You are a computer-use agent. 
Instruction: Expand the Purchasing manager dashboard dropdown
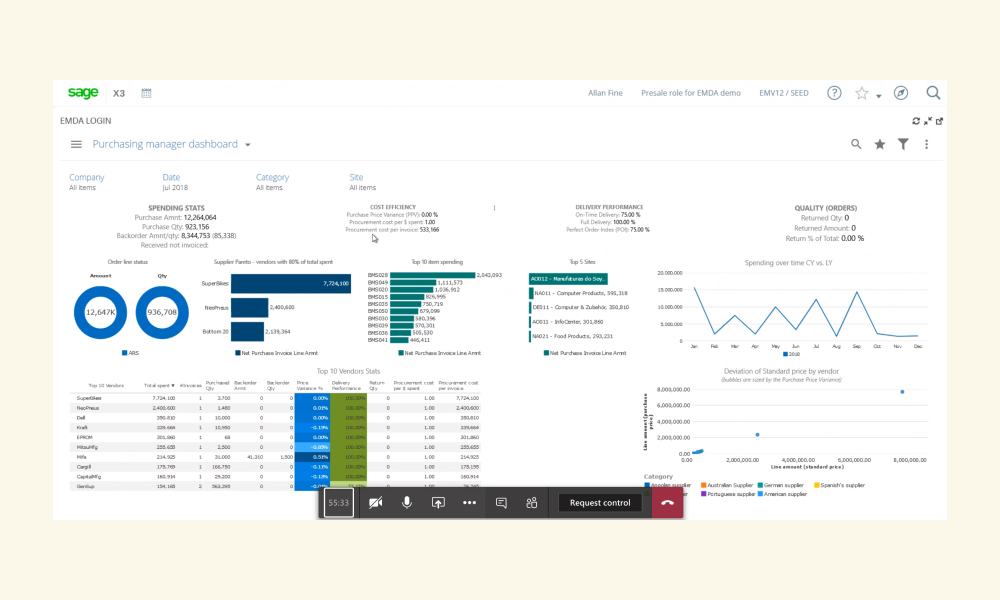(x=248, y=145)
